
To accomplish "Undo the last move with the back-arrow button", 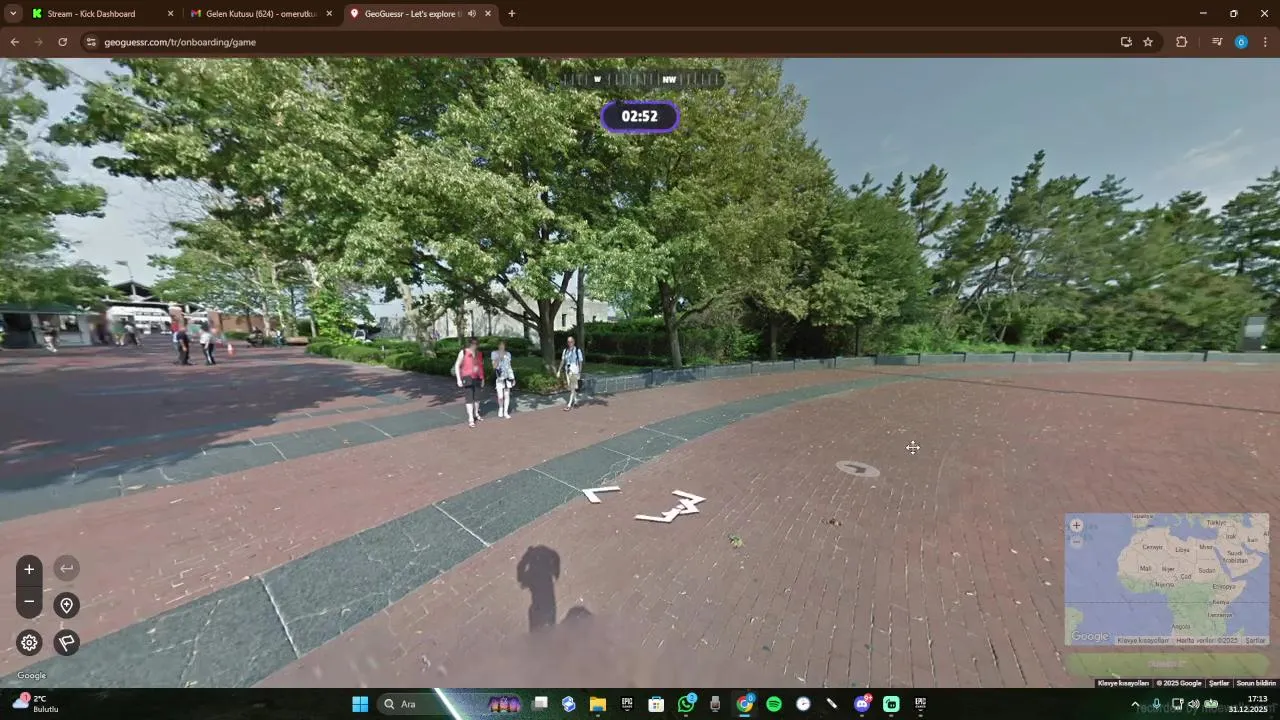I will (66, 569).
